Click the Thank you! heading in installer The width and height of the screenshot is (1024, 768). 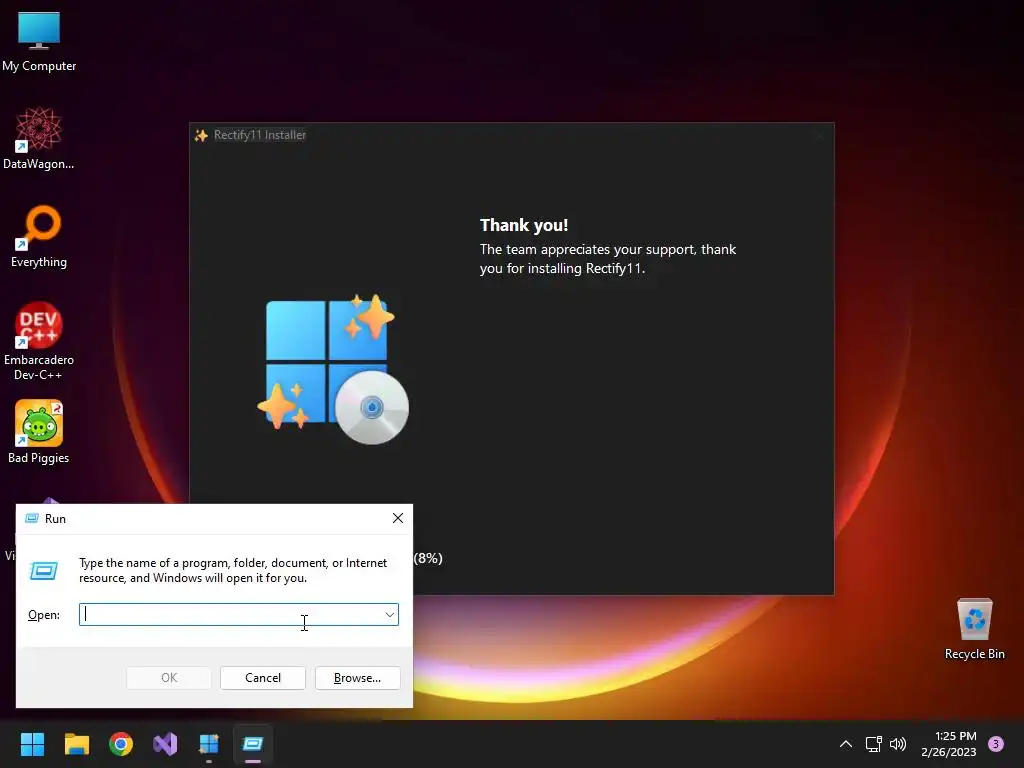(x=524, y=225)
